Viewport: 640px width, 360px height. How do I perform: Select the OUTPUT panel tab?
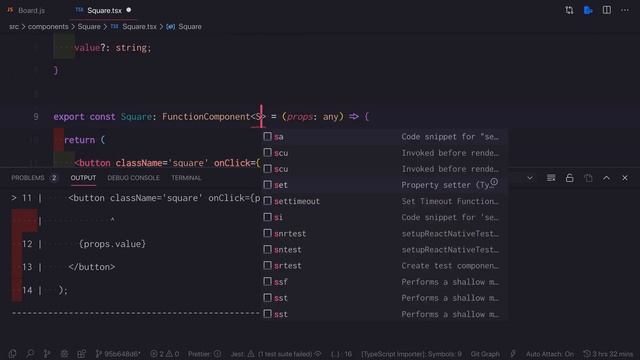[83, 178]
